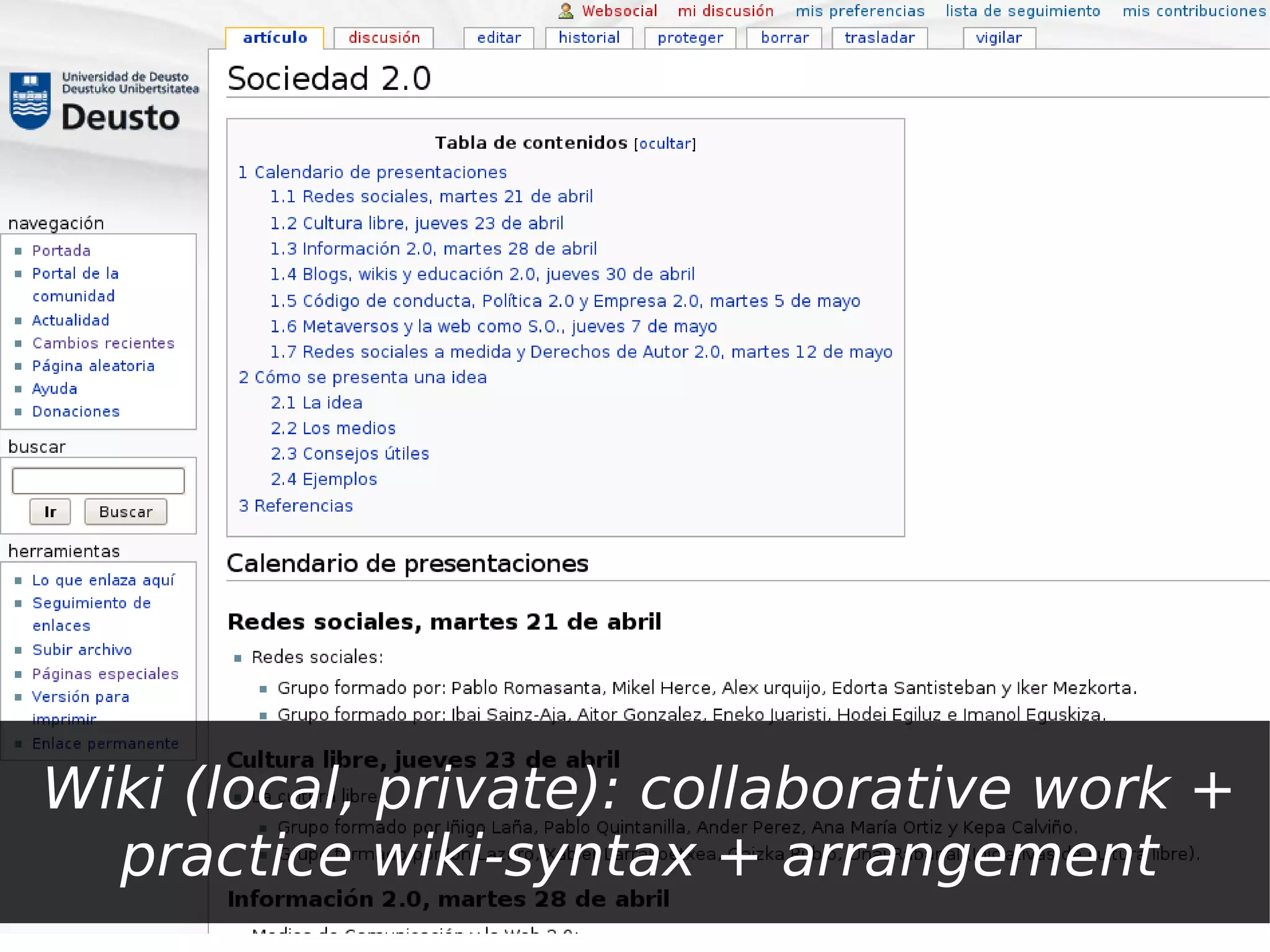Click the Pablo Romasanta group line
Image resolution: width=1270 pixels, height=952 pixels.
pyautogui.click(x=707, y=688)
